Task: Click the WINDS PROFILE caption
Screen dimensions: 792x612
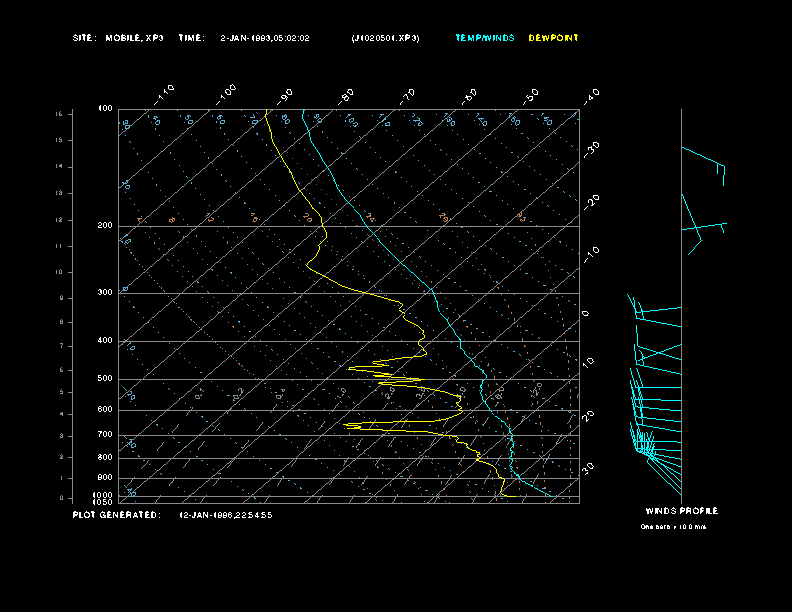Action: pos(681,511)
